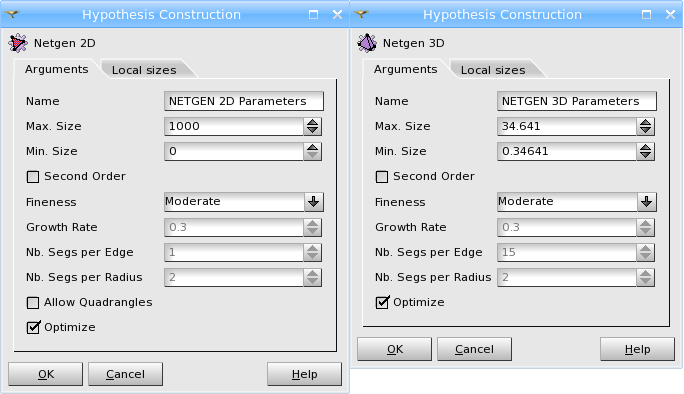
Task: Click the Netgen 3D pyramid icon
Action: (x=367, y=43)
